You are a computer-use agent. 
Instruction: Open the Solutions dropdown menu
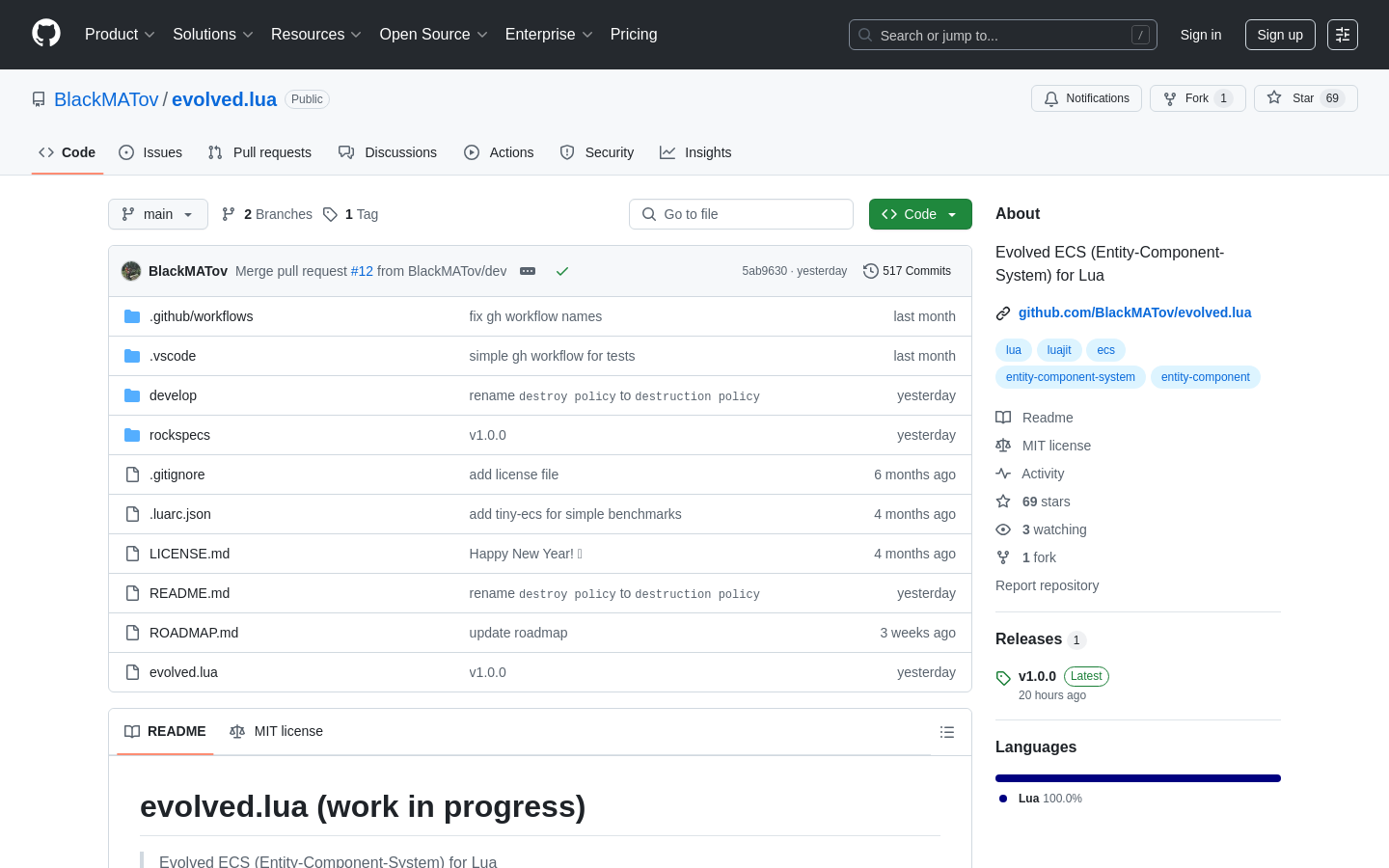point(213,35)
